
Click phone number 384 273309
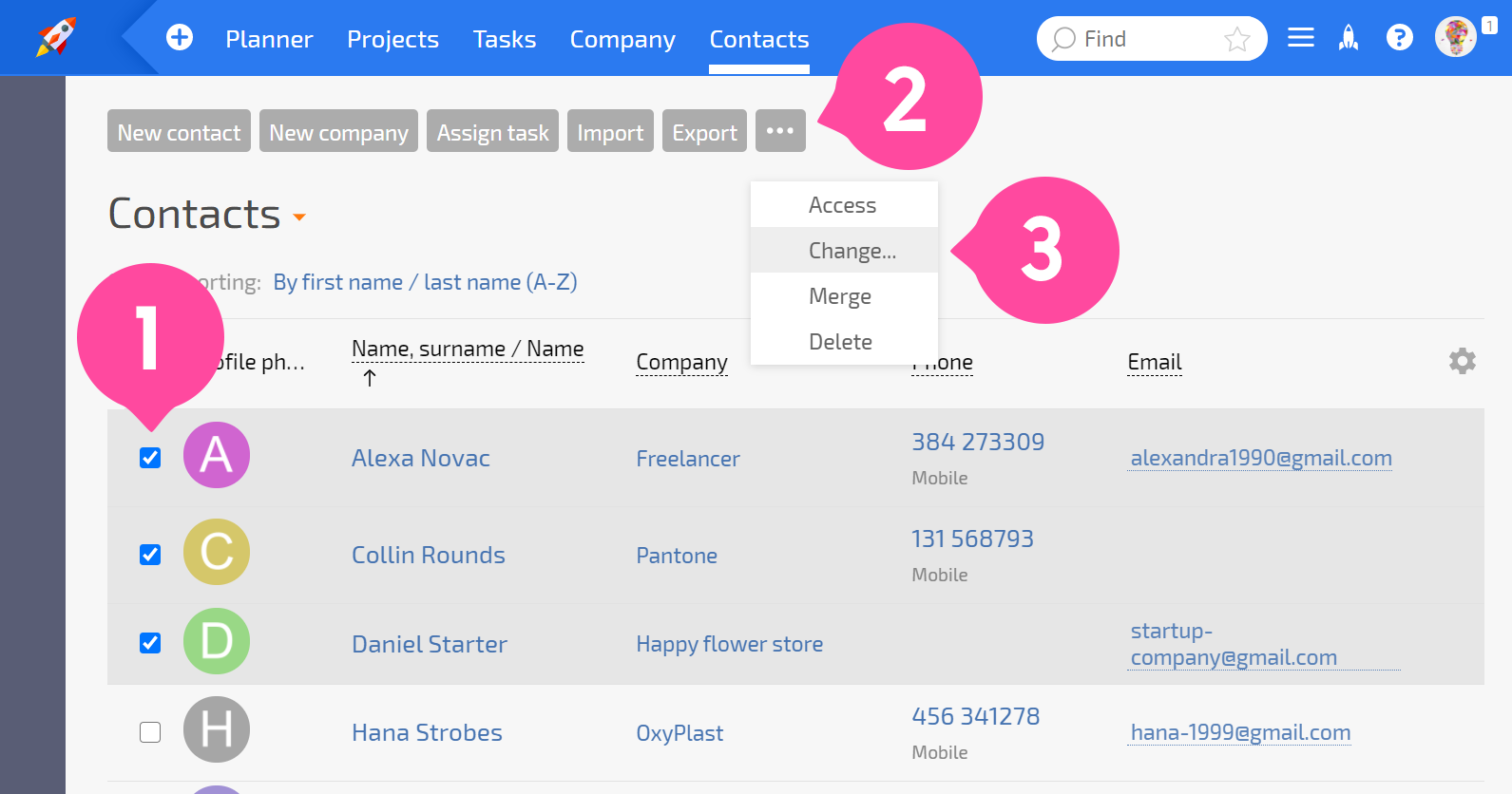(978, 442)
